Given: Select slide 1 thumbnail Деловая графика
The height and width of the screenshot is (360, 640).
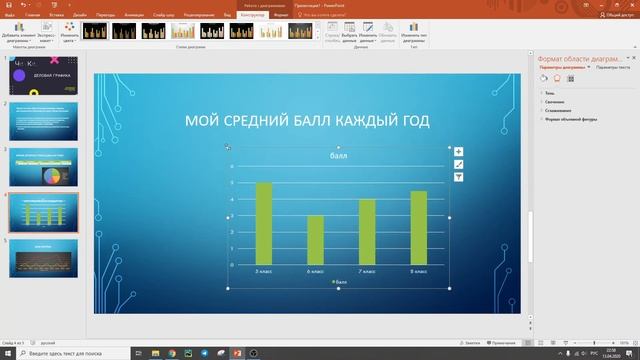Looking at the screenshot, I should point(43,76).
